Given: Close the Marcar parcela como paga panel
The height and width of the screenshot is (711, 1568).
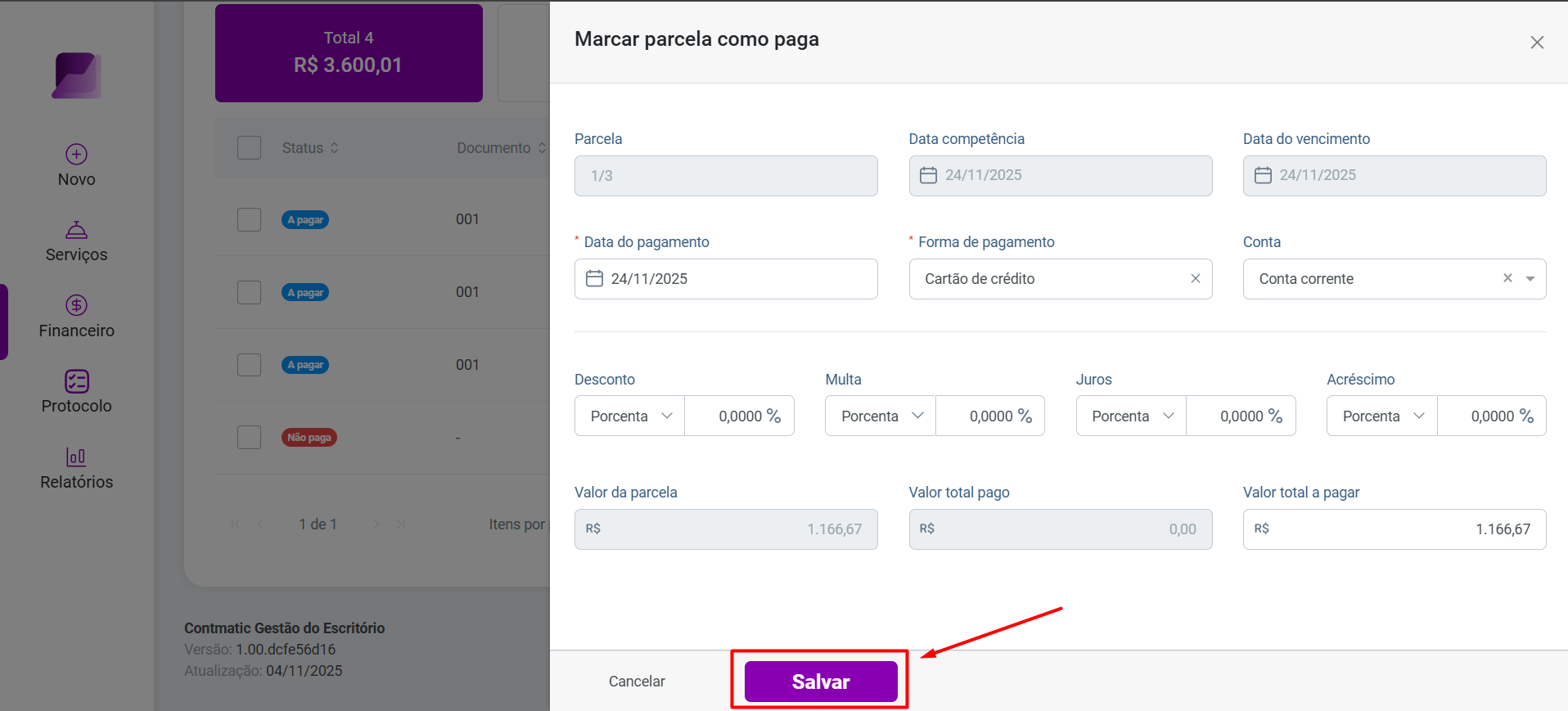Looking at the screenshot, I should pos(1537,43).
